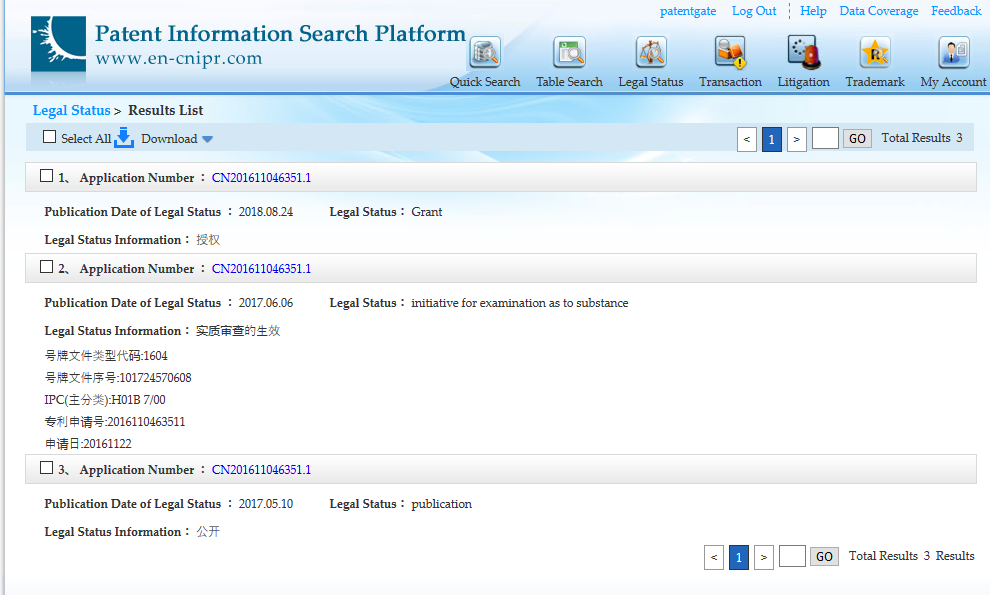Open the Litigation siren icon

coord(803,52)
